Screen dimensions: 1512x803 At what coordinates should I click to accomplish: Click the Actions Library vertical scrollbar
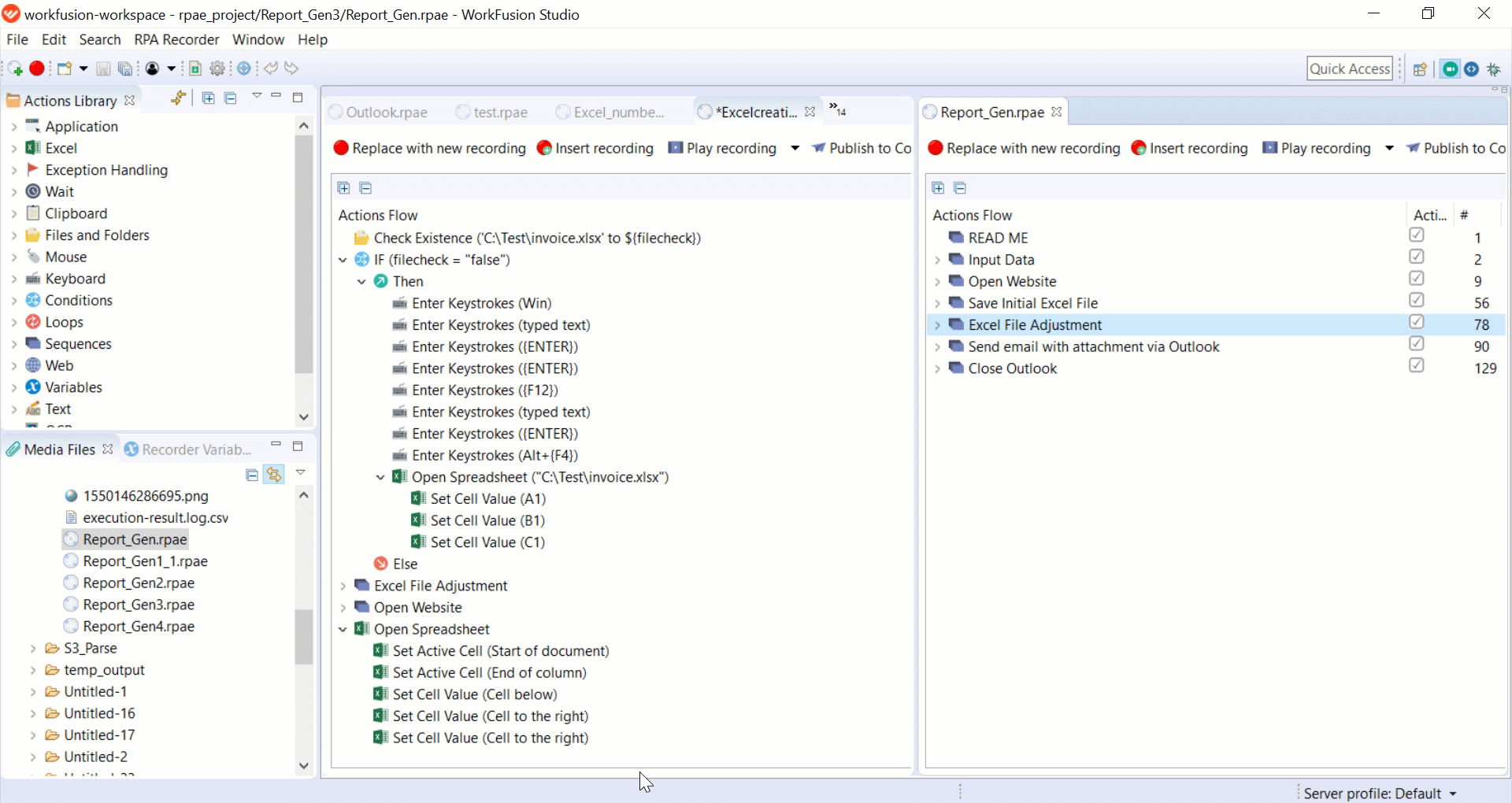304,254
